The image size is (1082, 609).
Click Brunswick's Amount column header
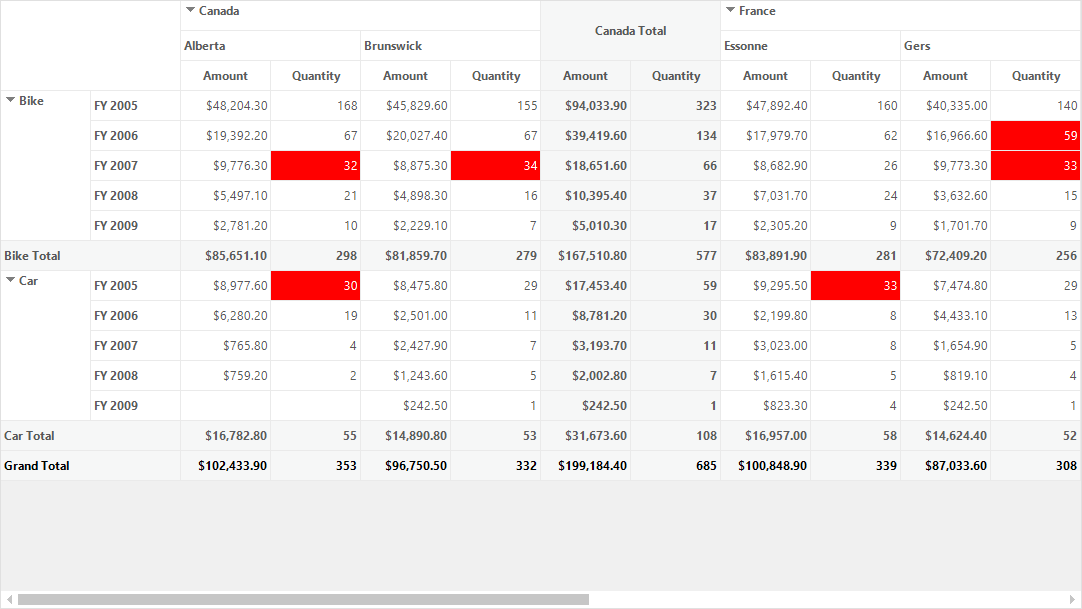pos(406,76)
